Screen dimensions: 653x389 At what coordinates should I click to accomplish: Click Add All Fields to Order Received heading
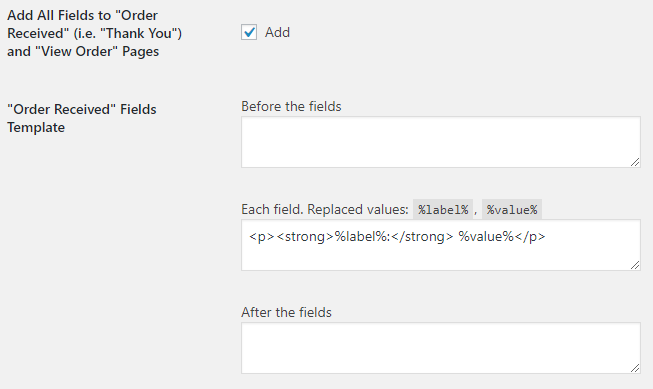95,33
